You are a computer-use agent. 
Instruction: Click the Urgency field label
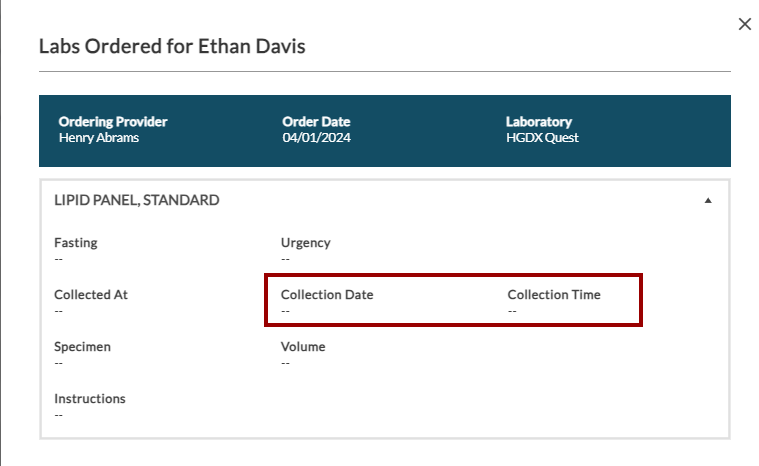click(306, 243)
